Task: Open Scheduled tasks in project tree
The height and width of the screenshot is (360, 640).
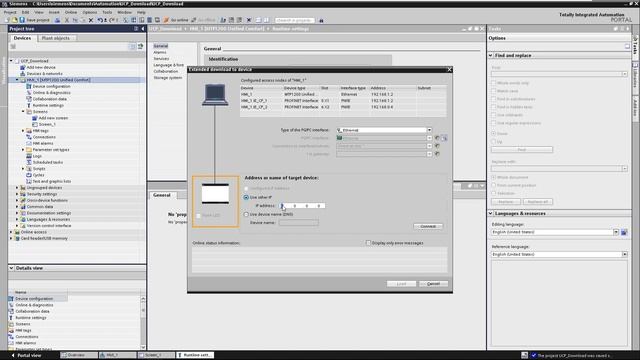Action: click(x=47, y=162)
